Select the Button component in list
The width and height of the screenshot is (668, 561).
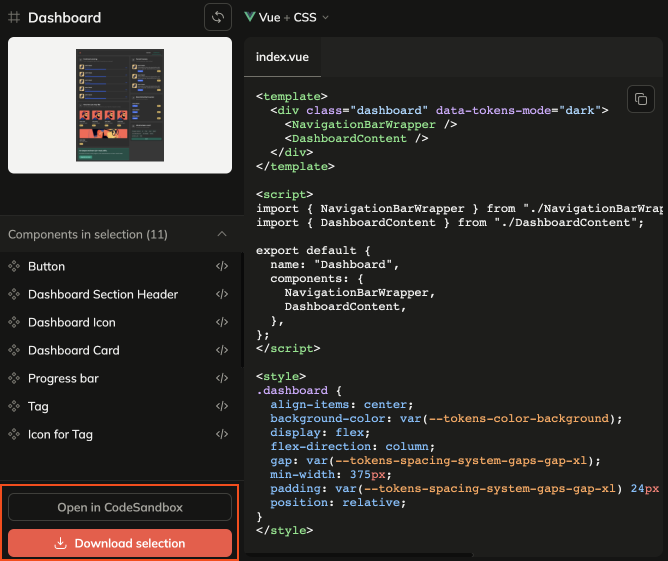click(x=46, y=267)
